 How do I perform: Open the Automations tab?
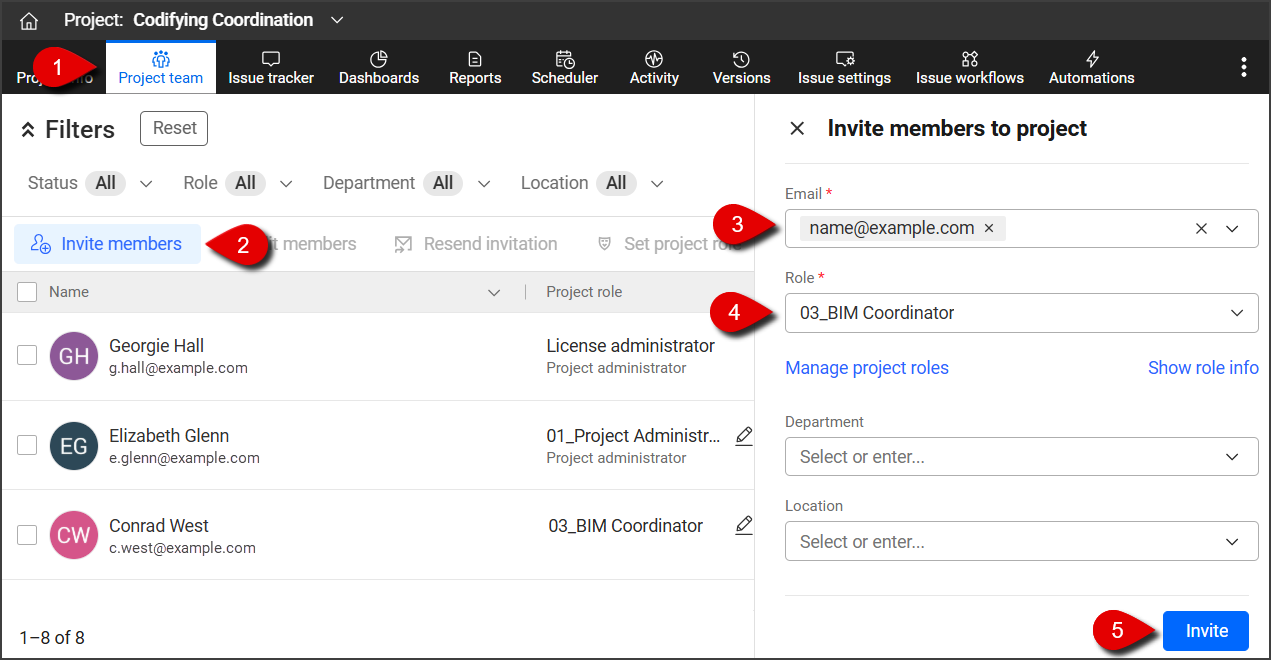[x=1091, y=68]
